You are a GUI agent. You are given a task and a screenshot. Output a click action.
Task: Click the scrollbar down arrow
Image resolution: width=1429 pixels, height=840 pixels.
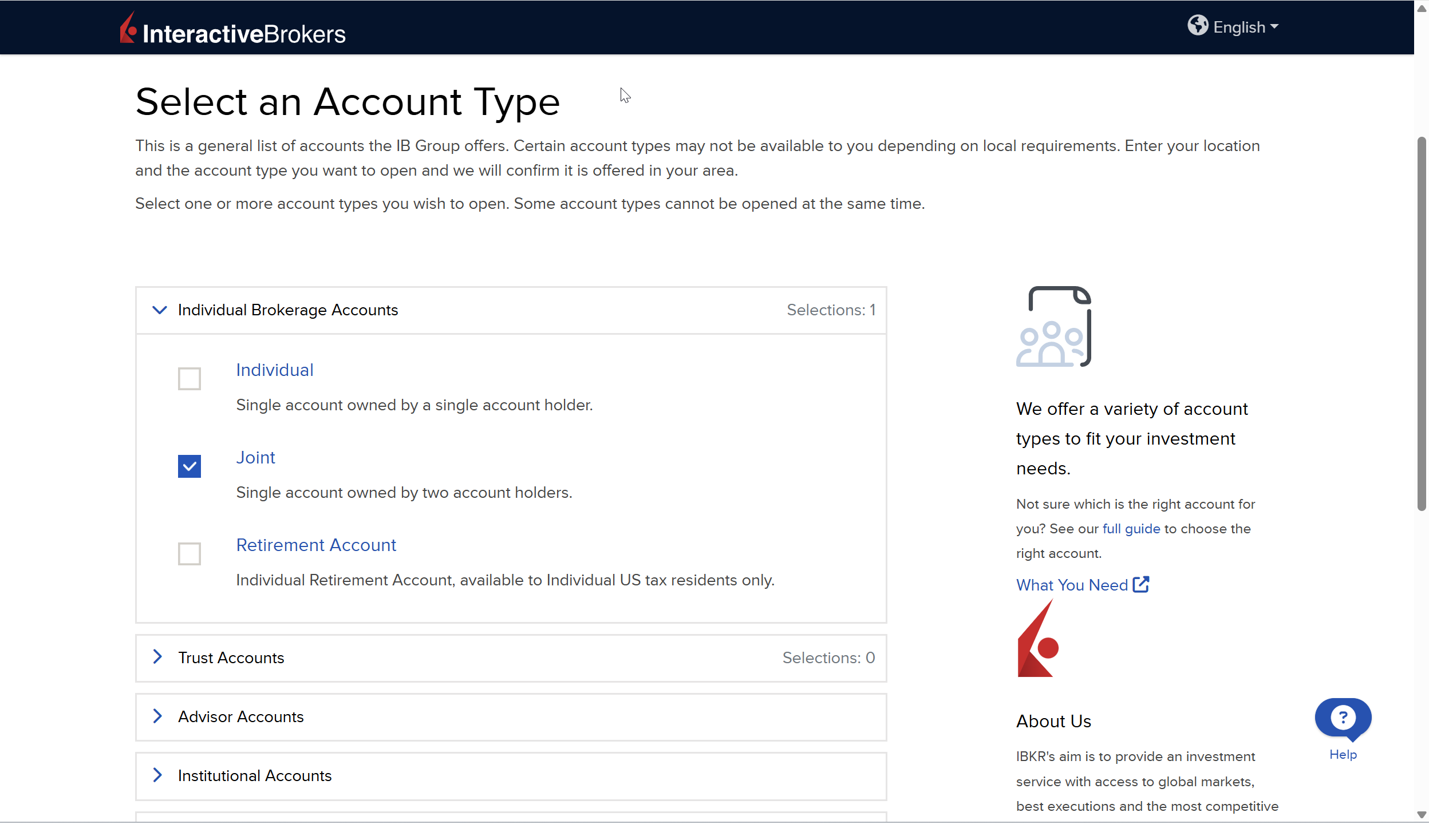click(x=1422, y=815)
